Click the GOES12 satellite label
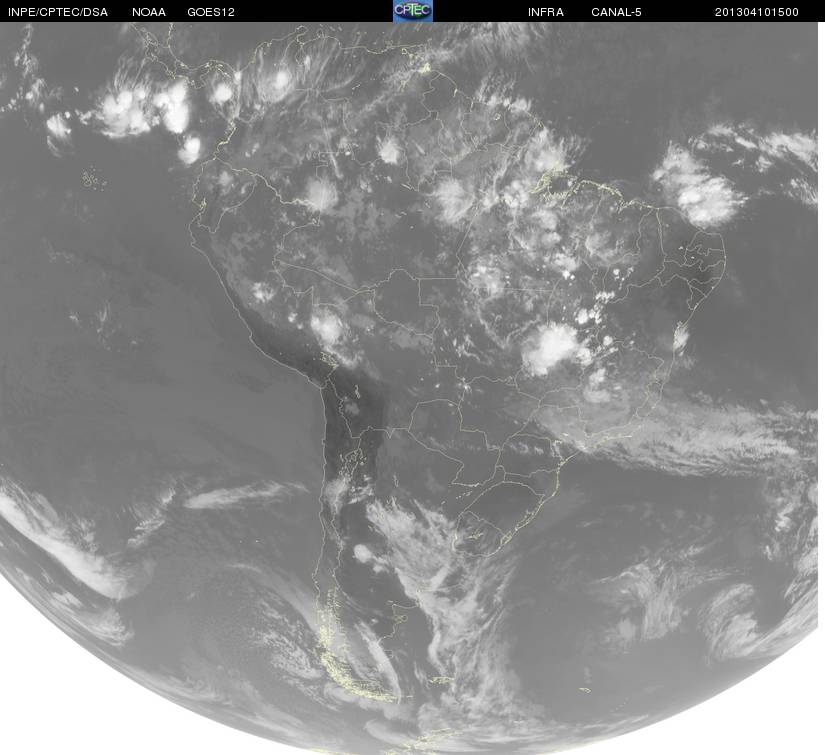The image size is (825, 755). [x=211, y=12]
